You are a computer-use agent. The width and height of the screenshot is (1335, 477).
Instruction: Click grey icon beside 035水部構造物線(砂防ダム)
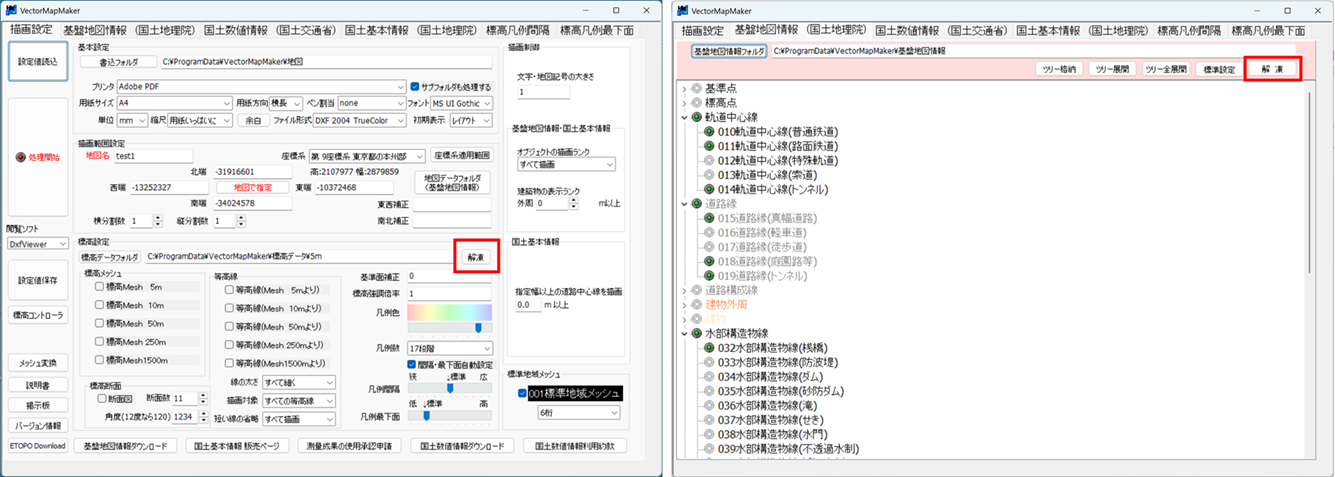710,391
